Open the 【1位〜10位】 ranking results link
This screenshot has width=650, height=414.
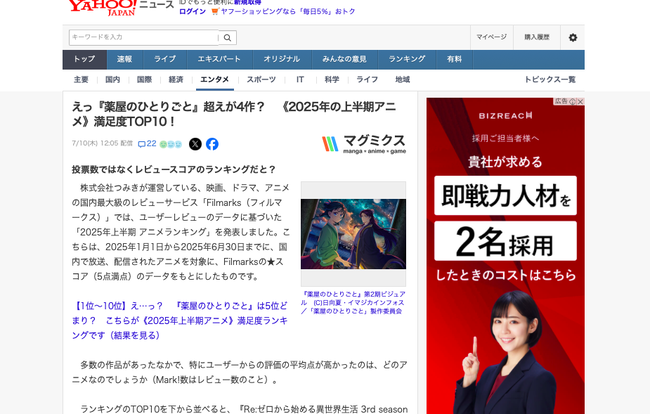pyautogui.click(x=179, y=320)
